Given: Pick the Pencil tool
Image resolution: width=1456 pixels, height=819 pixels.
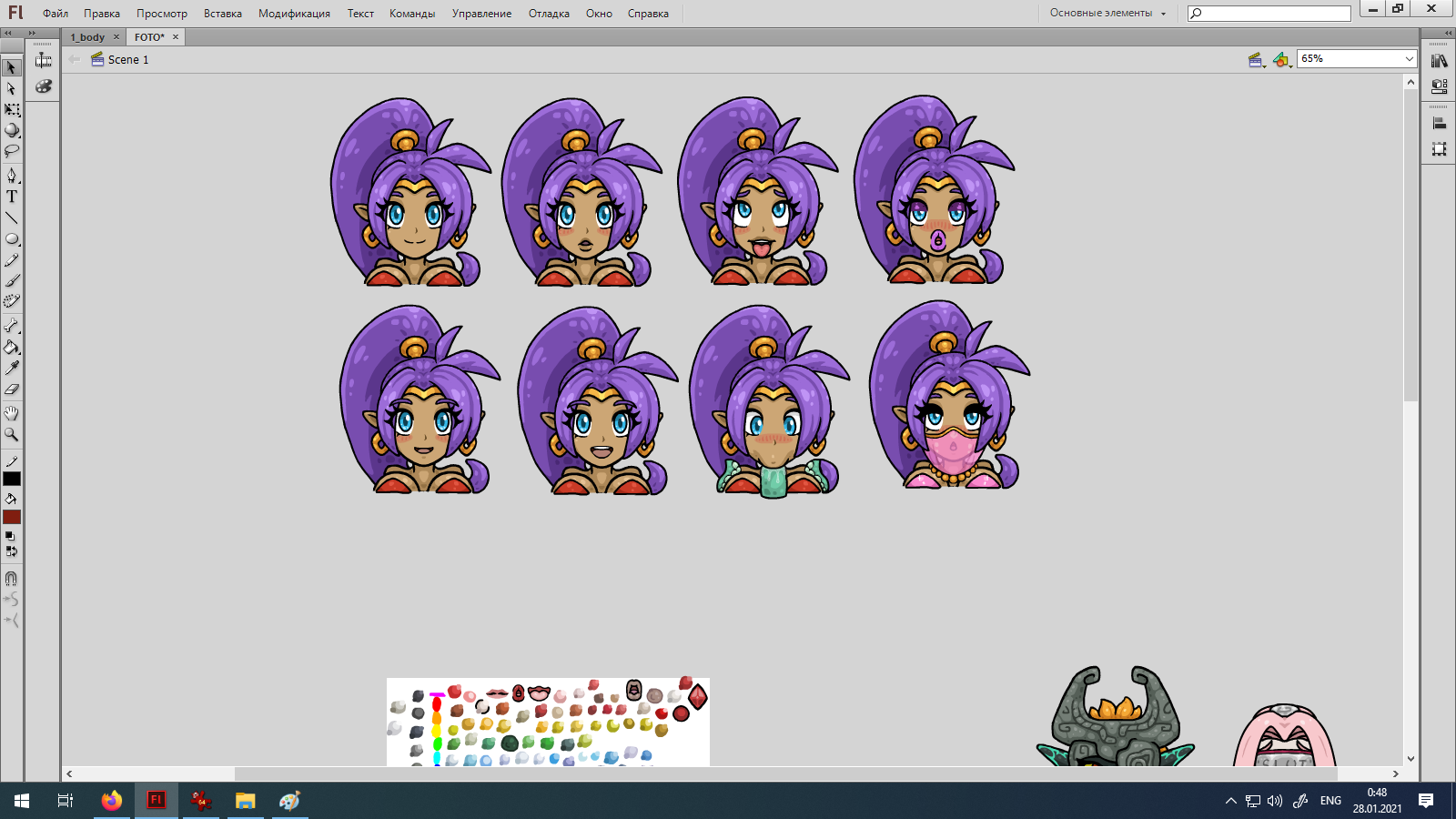Looking at the screenshot, I should pyautogui.click(x=12, y=260).
